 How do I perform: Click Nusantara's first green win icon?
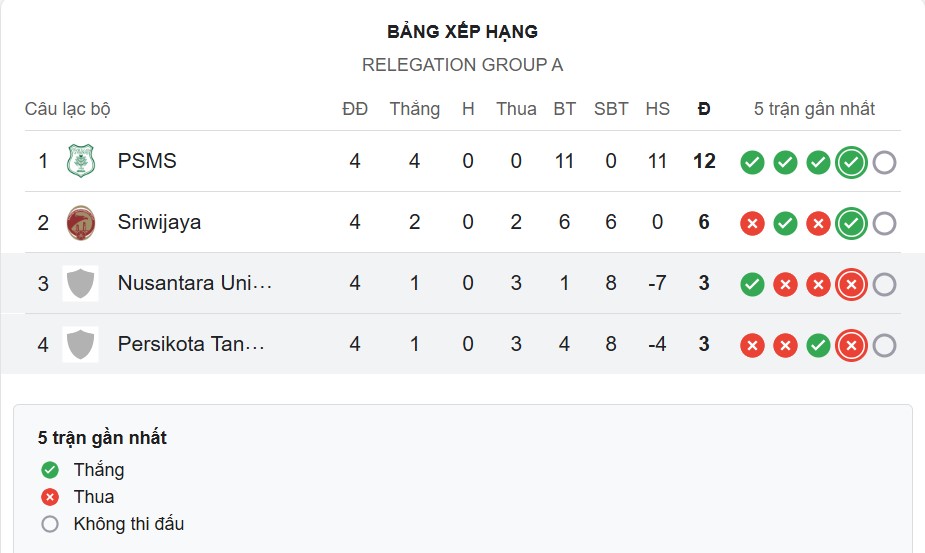tap(752, 285)
